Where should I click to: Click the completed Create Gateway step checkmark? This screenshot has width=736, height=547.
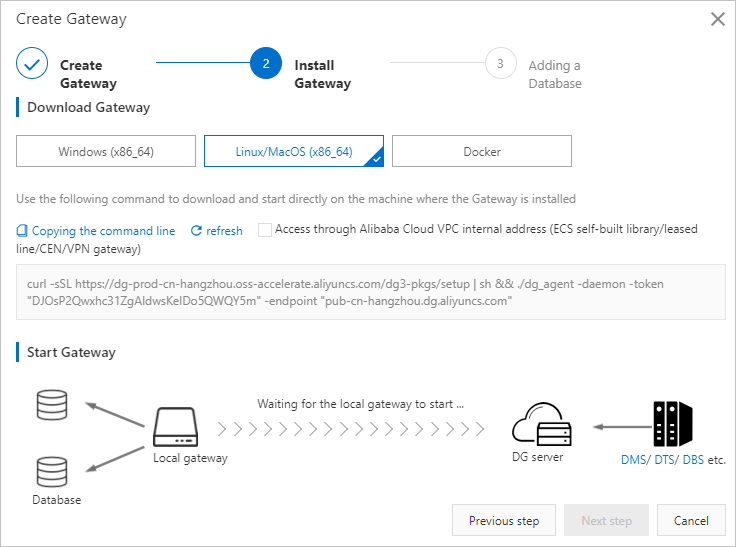click(x=32, y=63)
